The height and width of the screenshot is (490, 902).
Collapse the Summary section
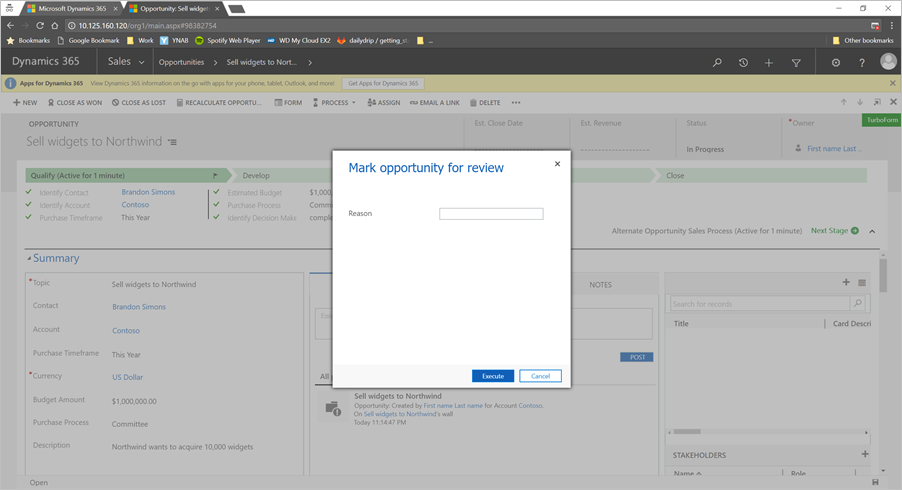[30, 258]
